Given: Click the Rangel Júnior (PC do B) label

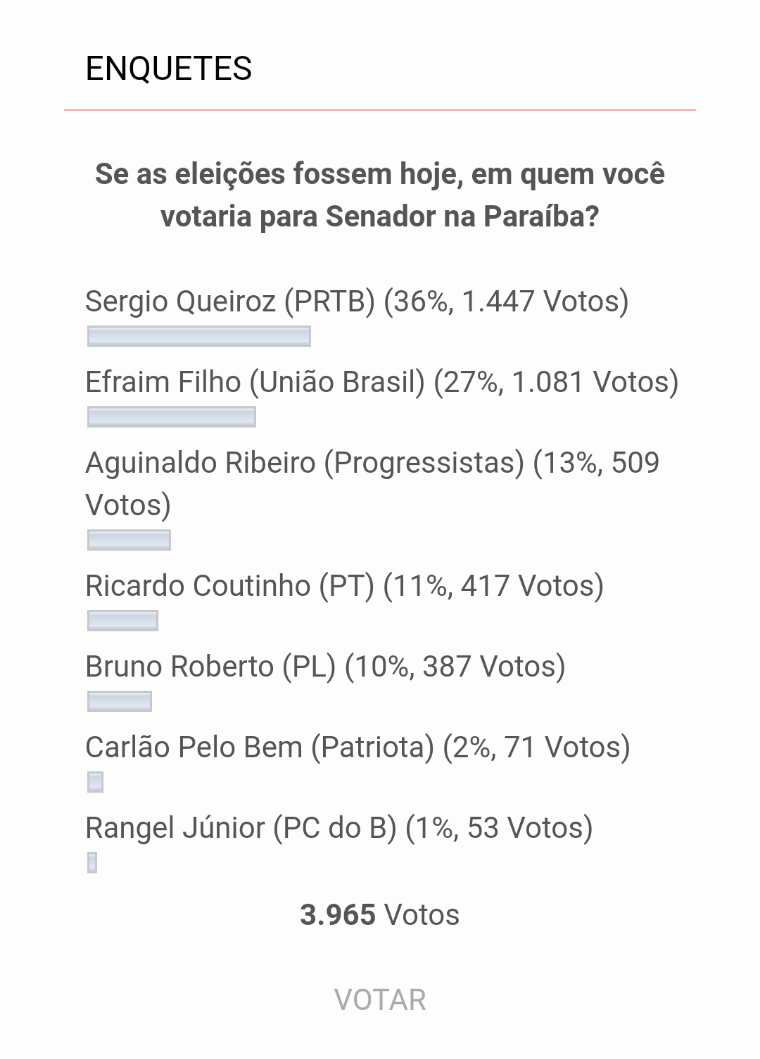Looking at the screenshot, I should tap(339, 829).
